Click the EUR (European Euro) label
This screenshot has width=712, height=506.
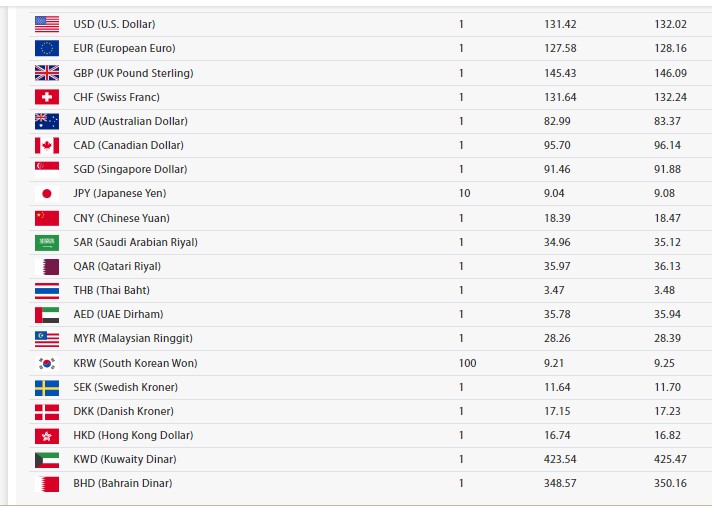124,48
